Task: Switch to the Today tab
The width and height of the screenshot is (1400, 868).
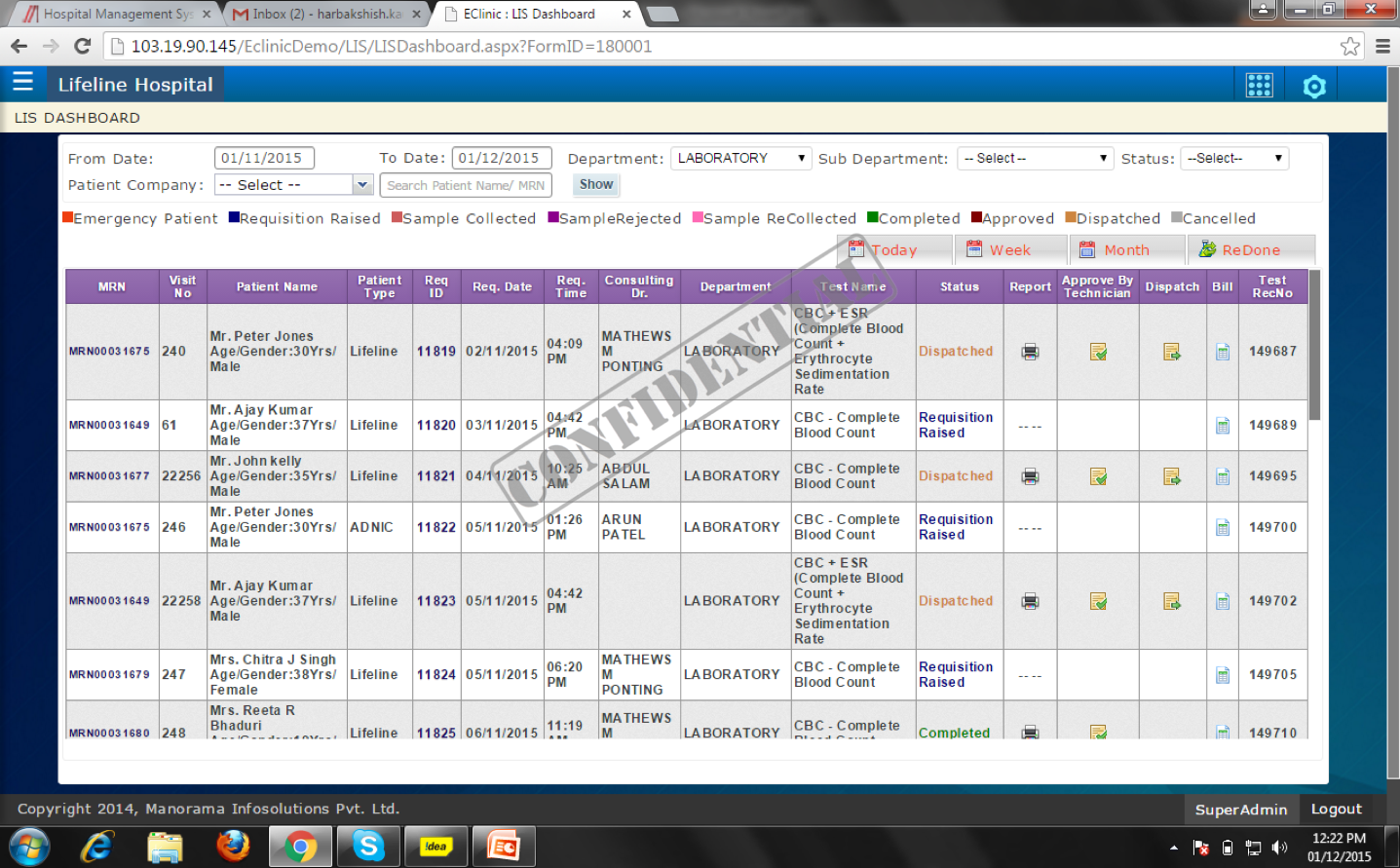Action: click(x=893, y=249)
